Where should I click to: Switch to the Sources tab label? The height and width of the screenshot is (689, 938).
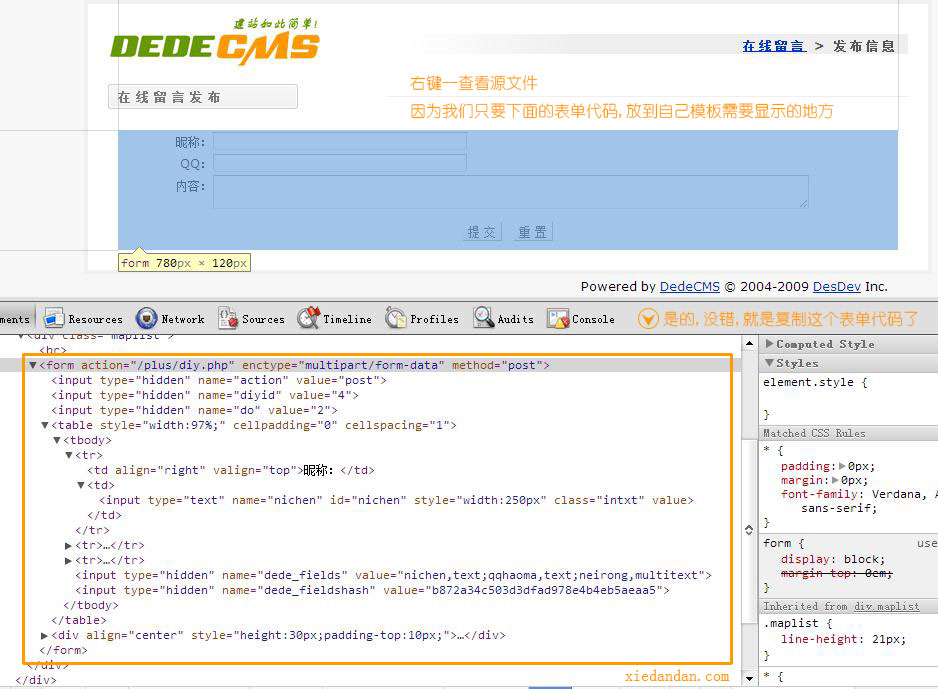(x=263, y=319)
